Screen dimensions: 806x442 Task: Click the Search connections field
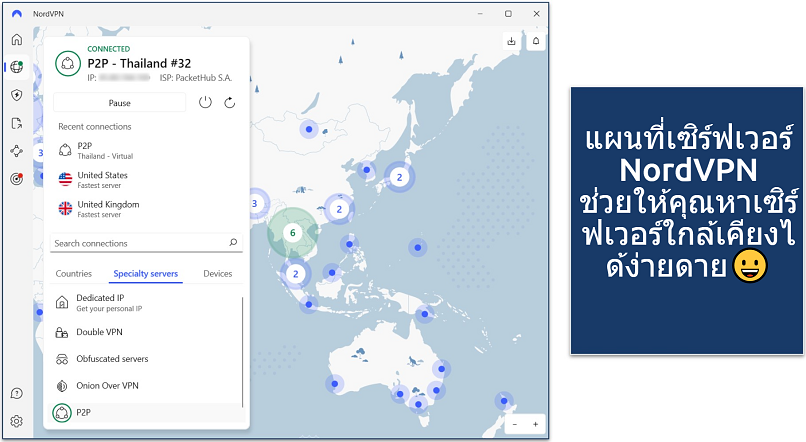pos(146,243)
